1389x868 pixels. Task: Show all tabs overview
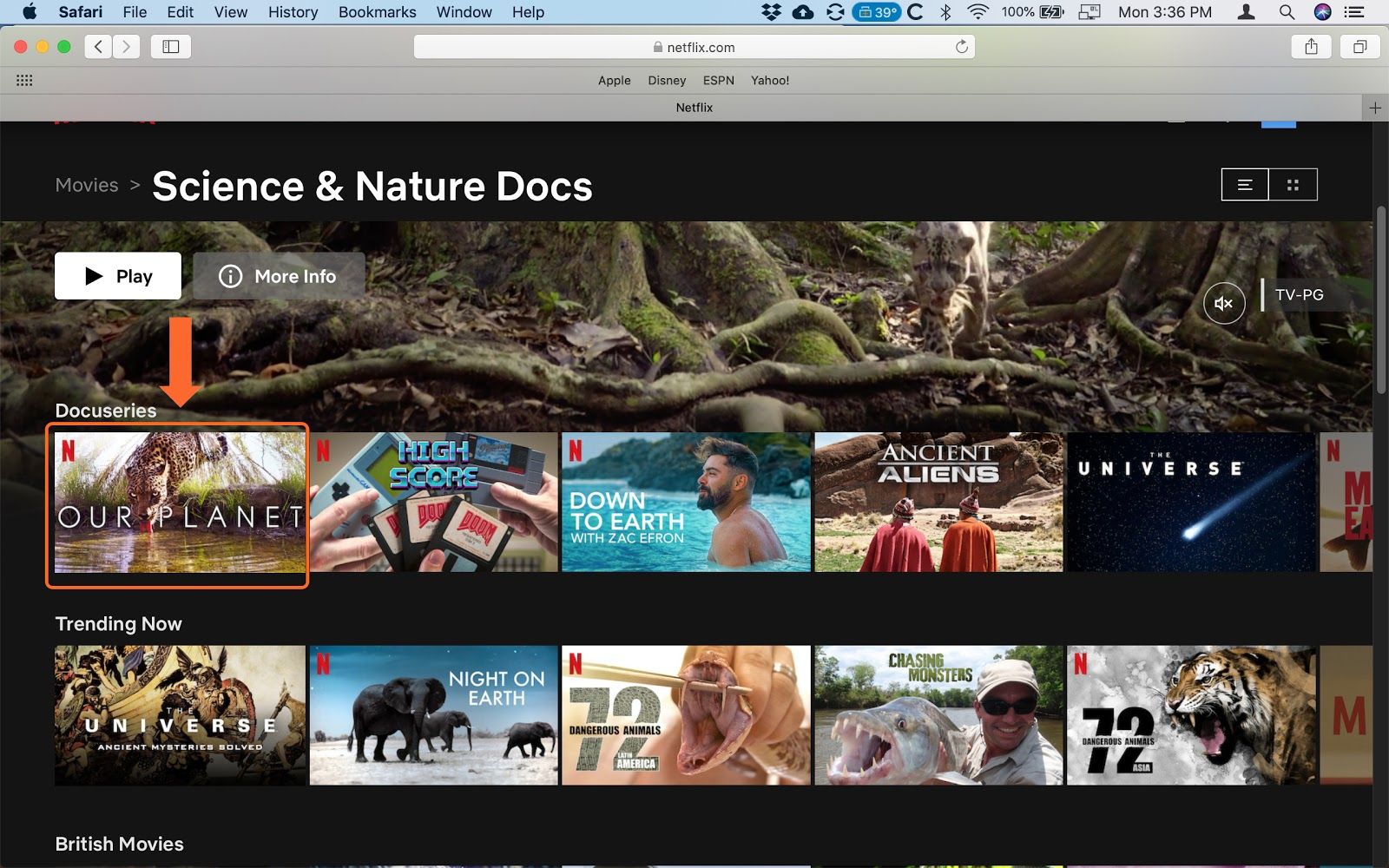[1359, 47]
